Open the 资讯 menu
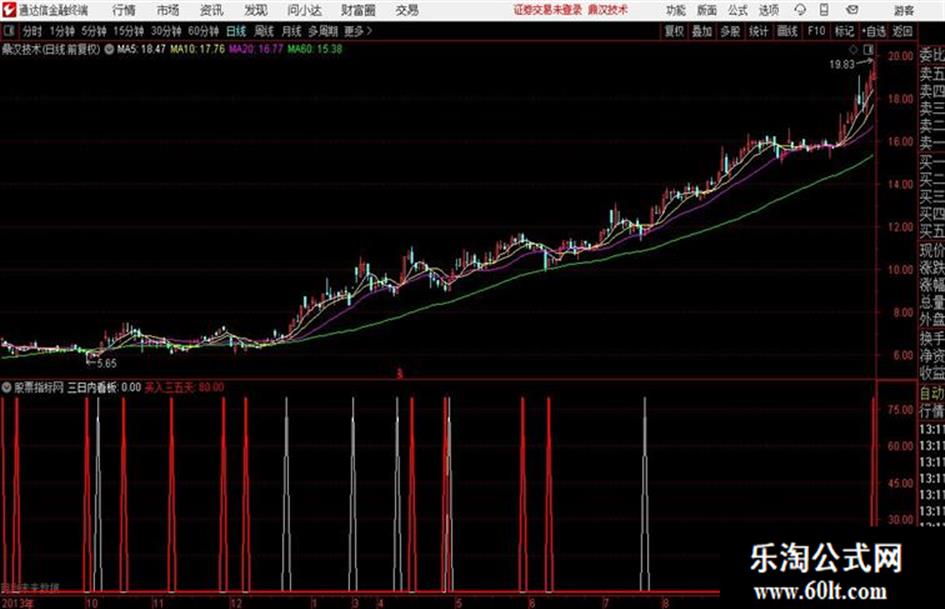The height and width of the screenshot is (609, 945). [211, 10]
